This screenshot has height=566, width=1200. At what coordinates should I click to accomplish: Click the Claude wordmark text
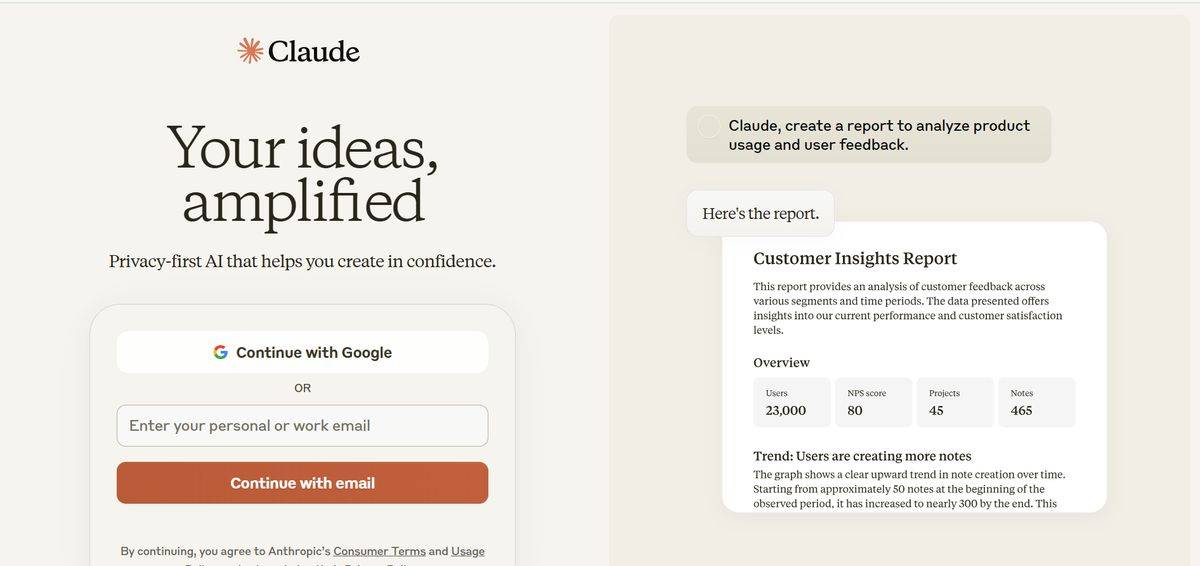(x=313, y=51)
